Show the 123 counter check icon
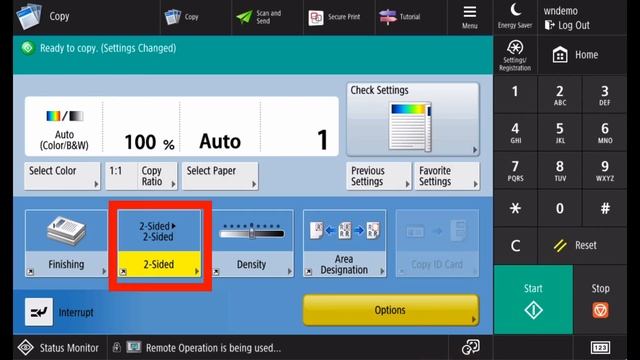Screen dimensions: 640x360 (x=600, y=348)
